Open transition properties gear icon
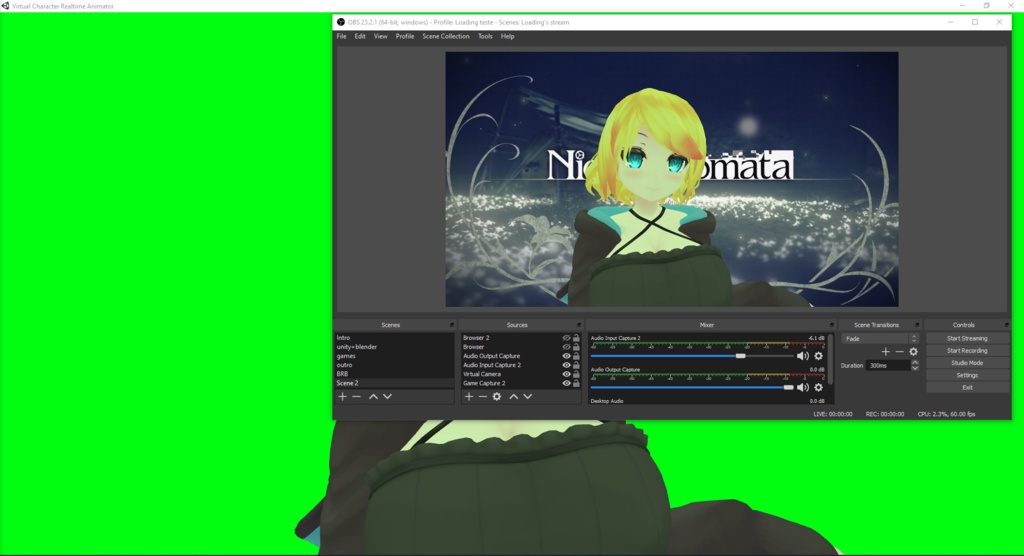This screenshot has height=556, width=1024. coord(914,352)
